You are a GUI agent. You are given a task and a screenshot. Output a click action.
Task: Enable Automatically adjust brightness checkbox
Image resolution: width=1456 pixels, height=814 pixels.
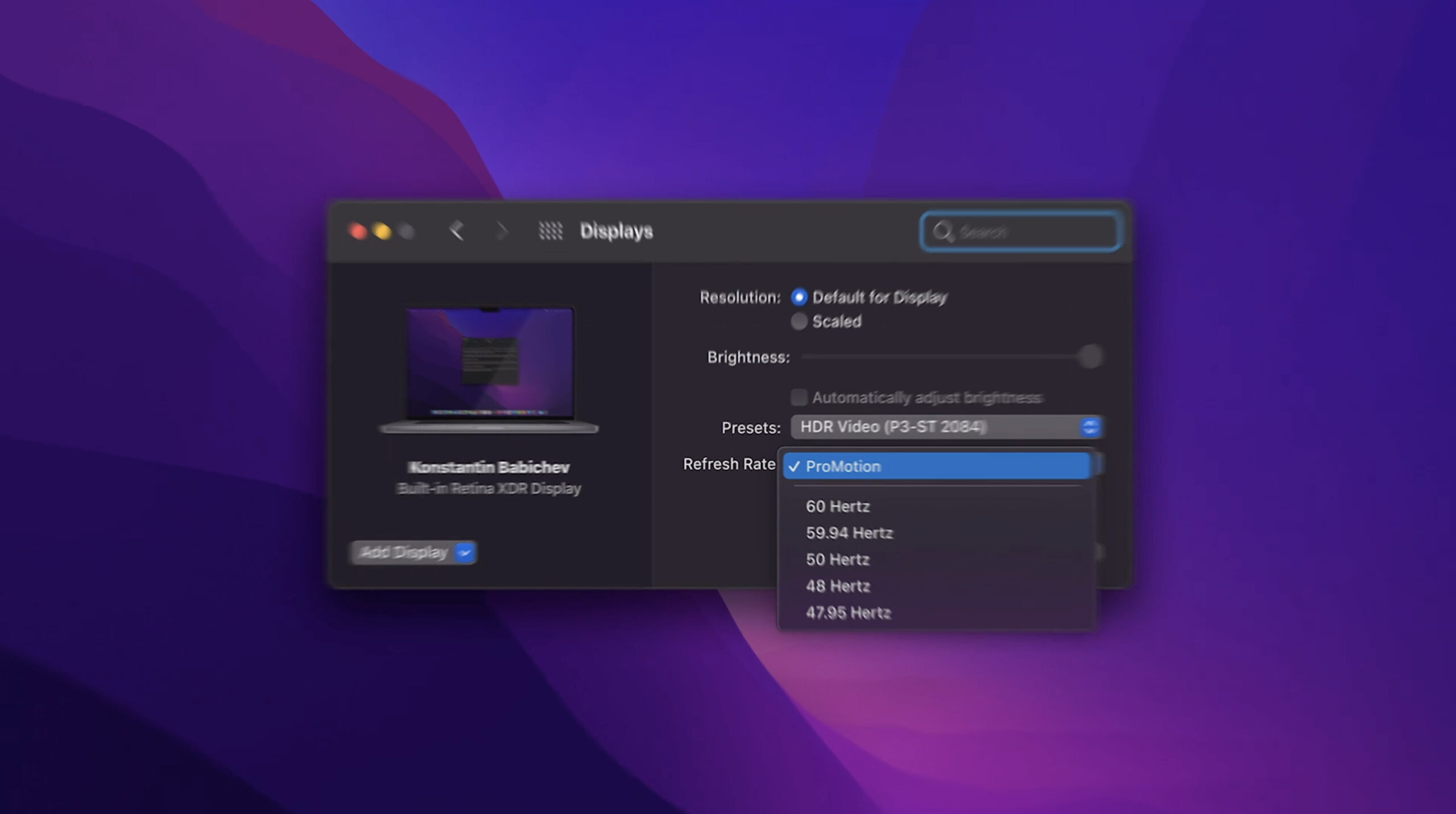point(799,397)
